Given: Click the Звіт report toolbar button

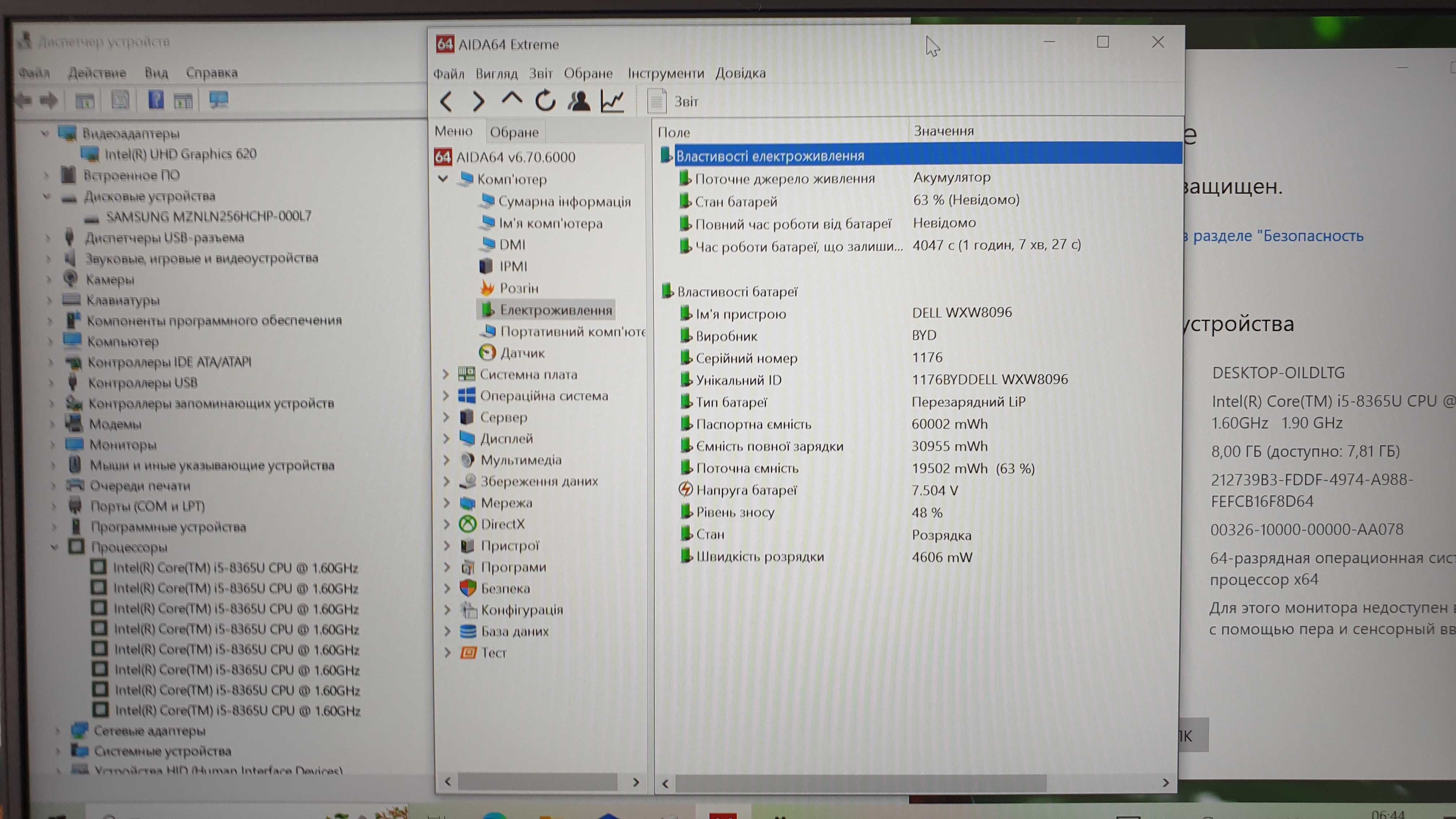Looking at the screenshot, I should coord(673,102).
